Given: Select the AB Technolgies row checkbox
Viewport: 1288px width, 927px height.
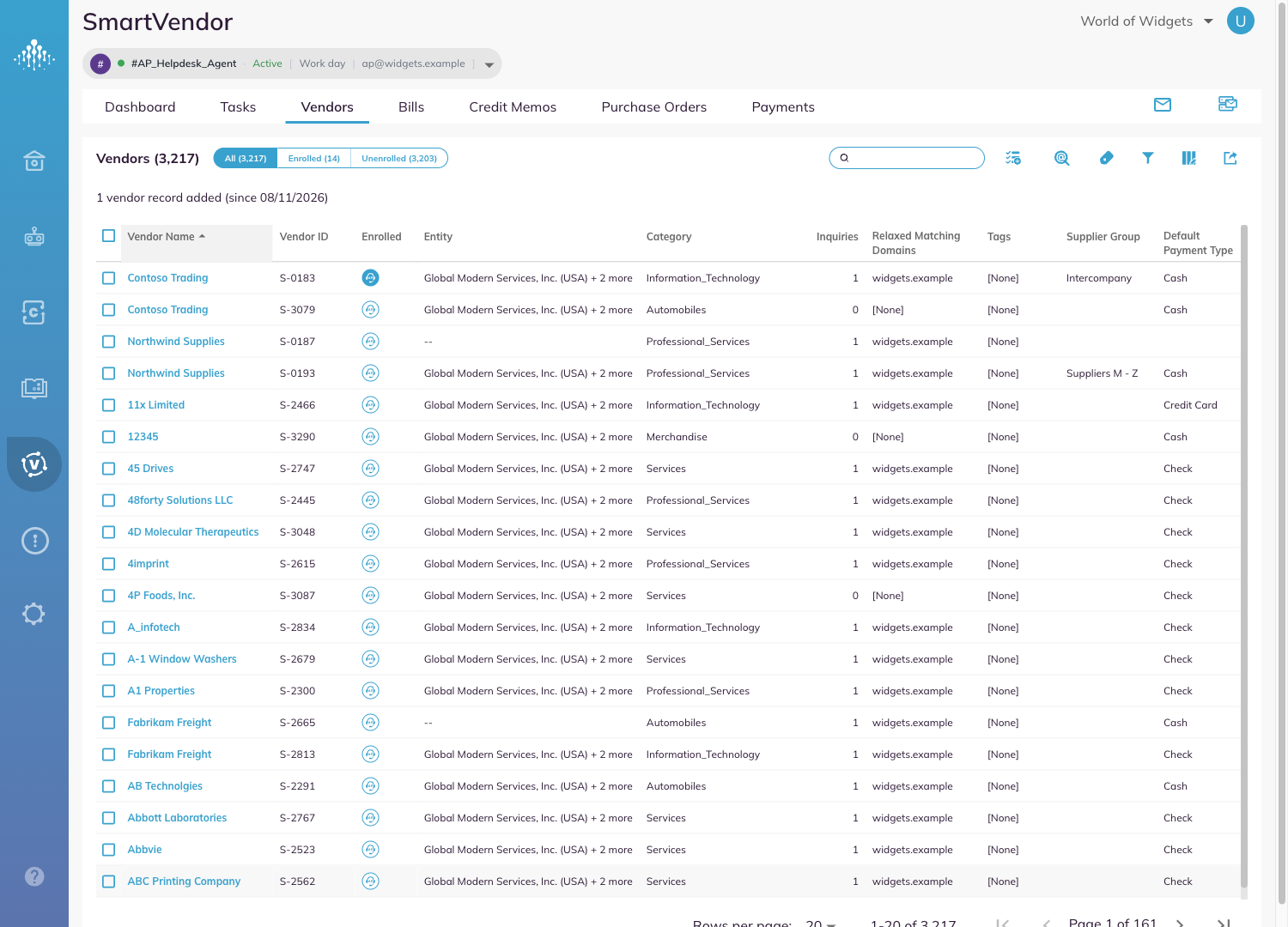Looking at the screenshot, I should 108,786.
